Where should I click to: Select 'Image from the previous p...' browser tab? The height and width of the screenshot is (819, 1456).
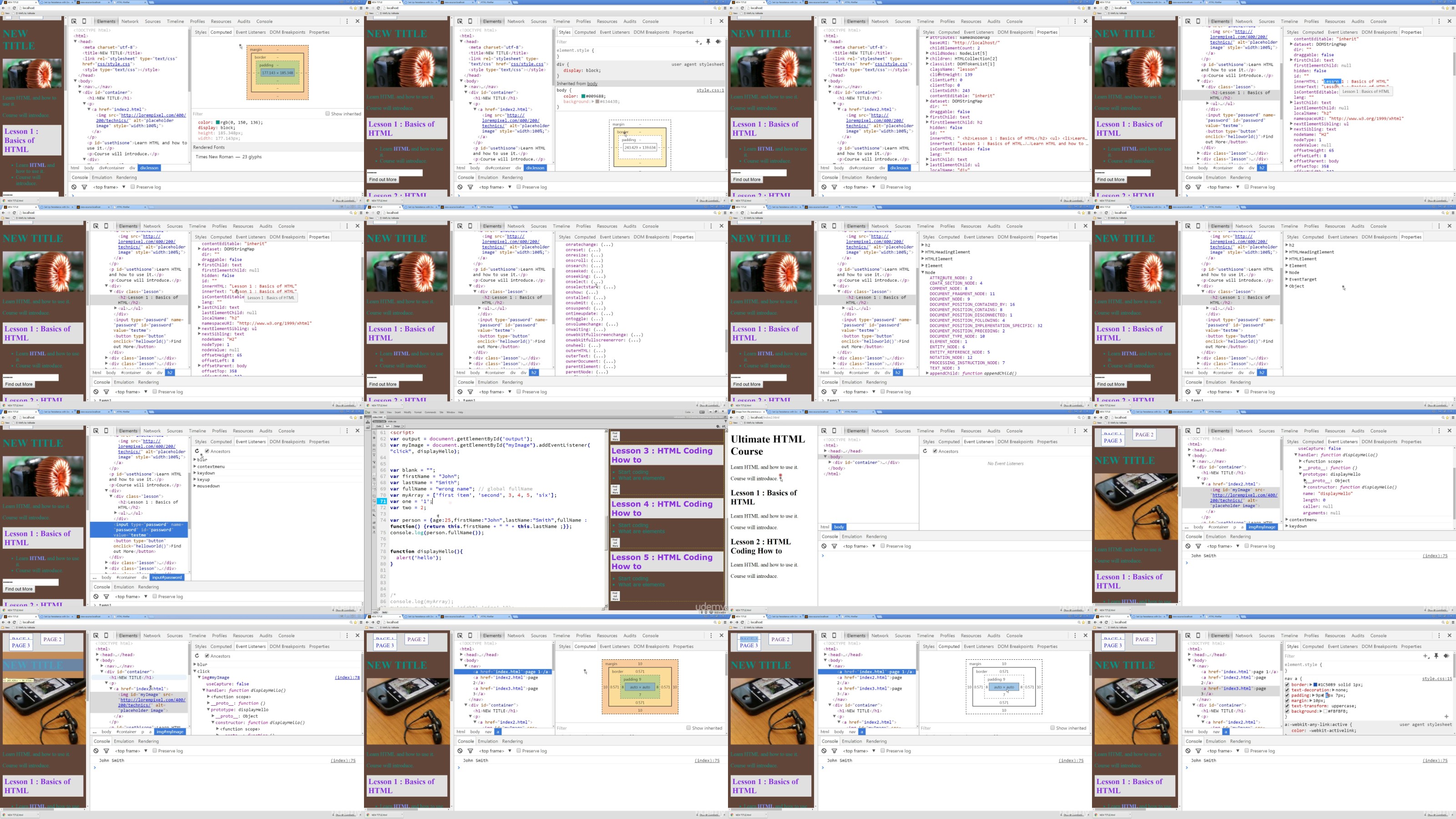coord(749,412)
